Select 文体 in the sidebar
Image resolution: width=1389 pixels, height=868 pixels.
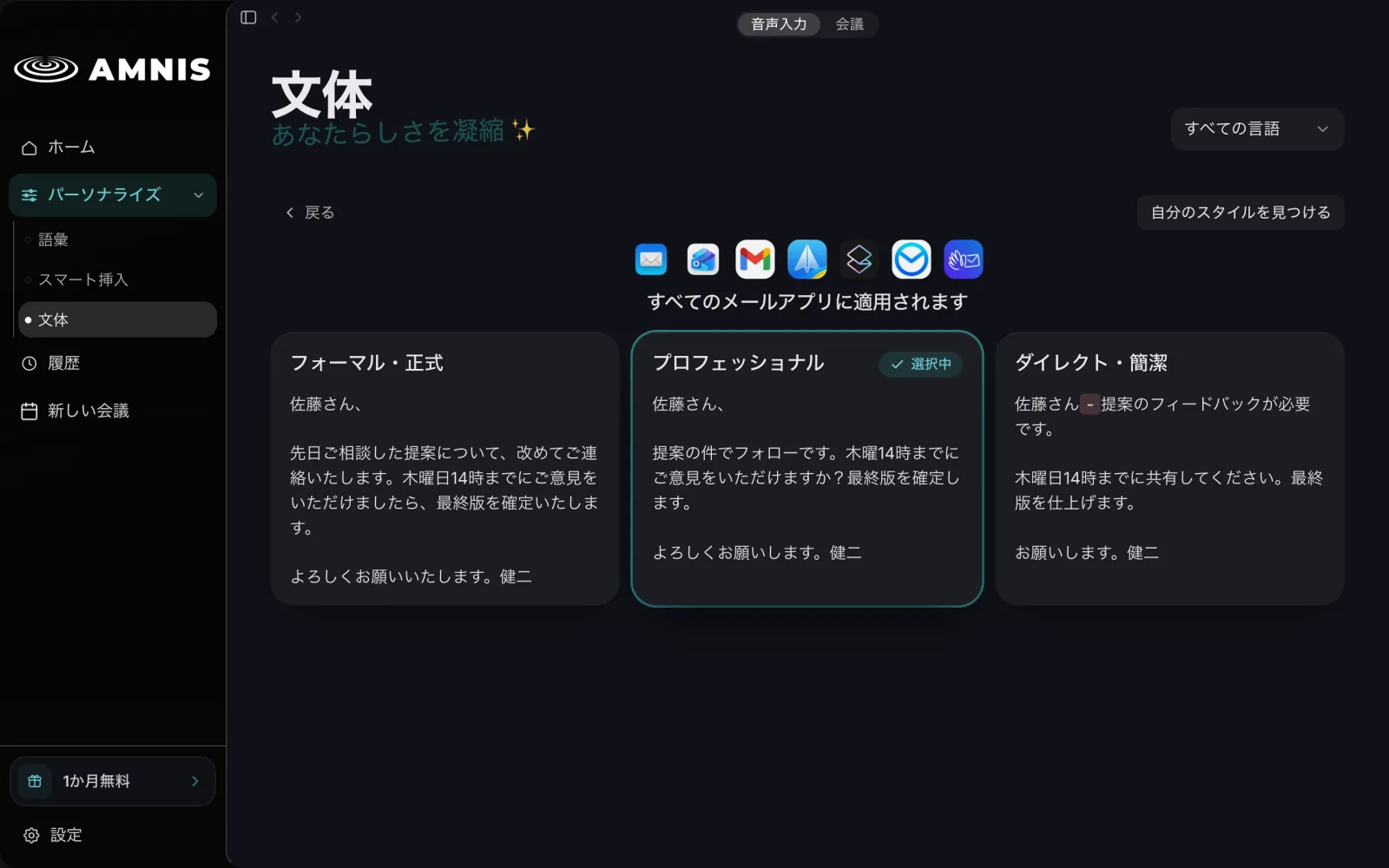click(x=117, y=319)
